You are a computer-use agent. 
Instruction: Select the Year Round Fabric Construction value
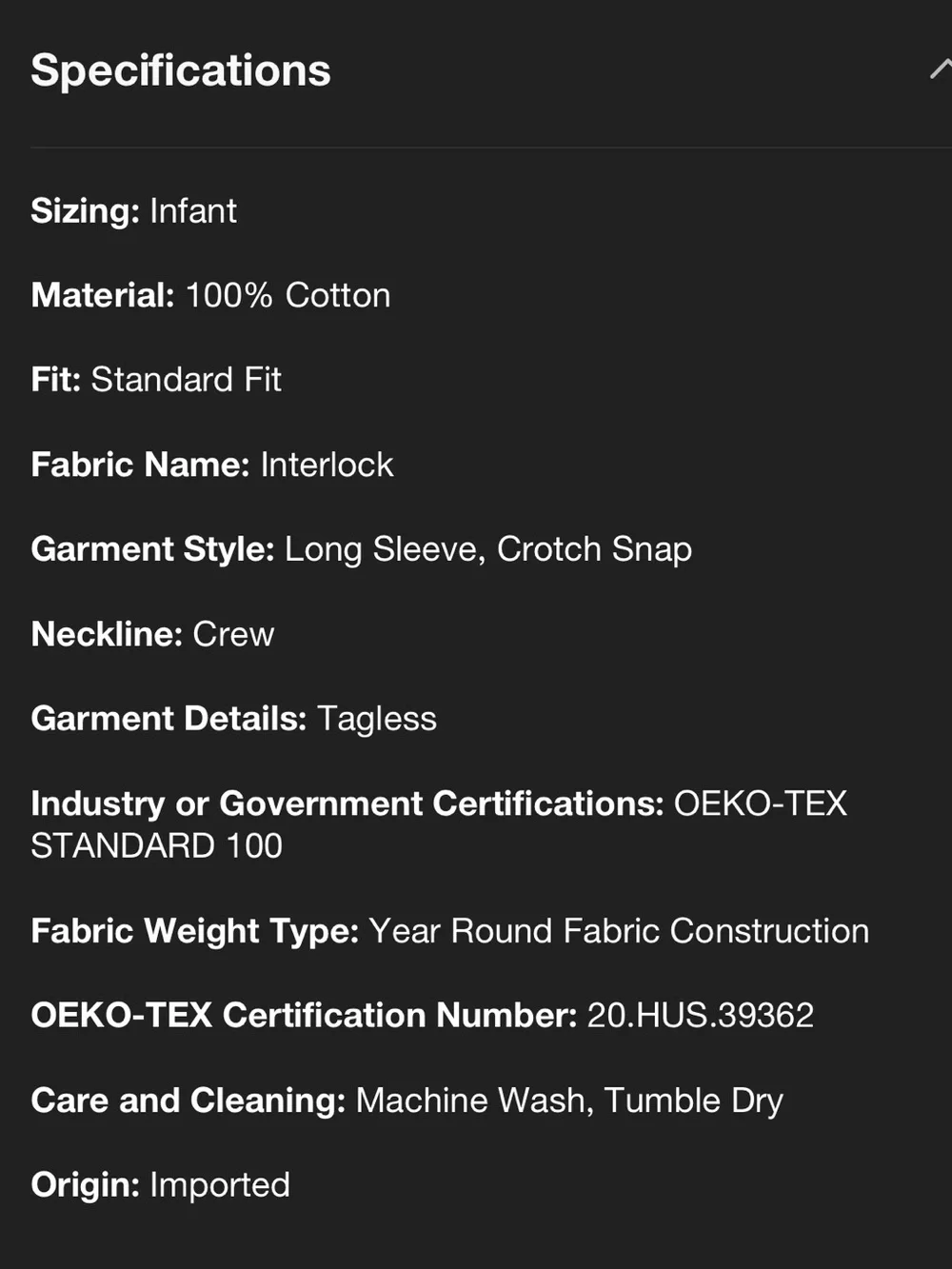click(x=619, y=931)
